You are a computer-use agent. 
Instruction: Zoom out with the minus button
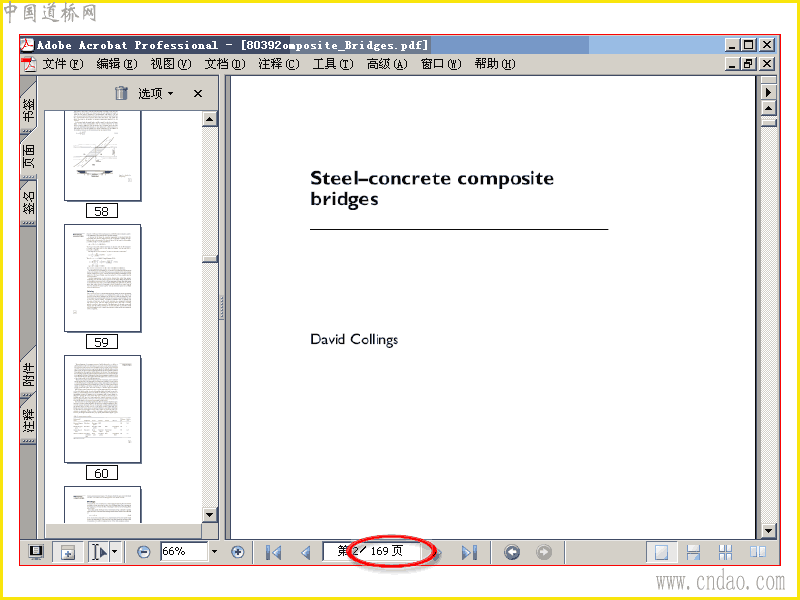144,552
